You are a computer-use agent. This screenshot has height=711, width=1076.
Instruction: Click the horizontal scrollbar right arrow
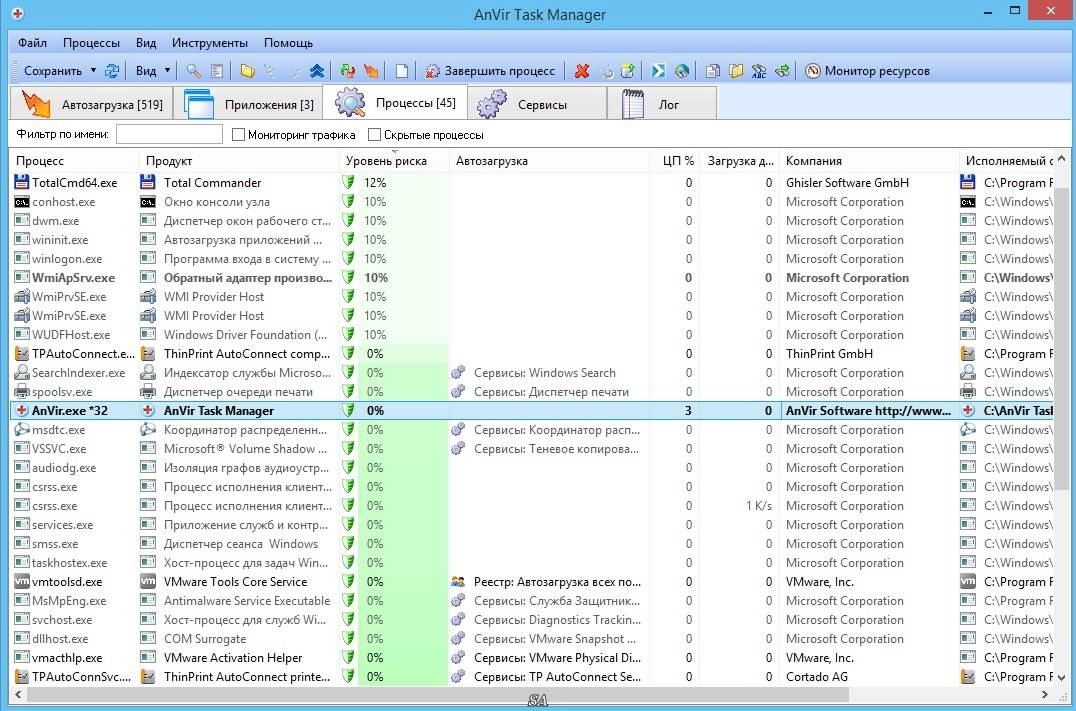(1046, 695)
